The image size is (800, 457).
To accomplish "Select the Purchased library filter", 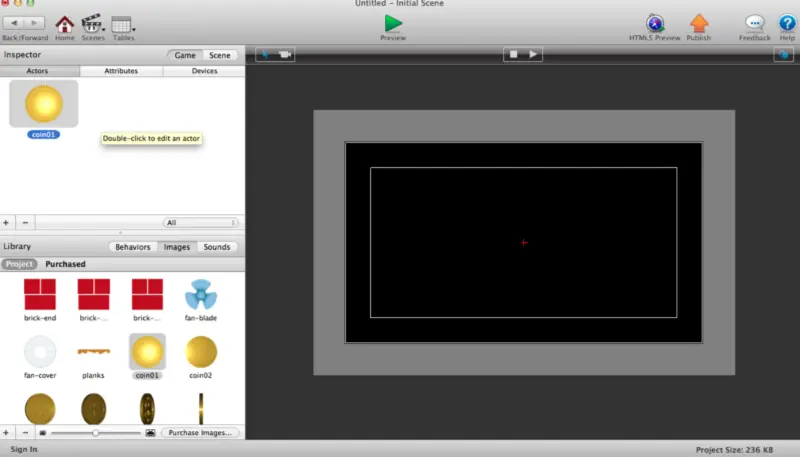I will [x=65, y=264].
